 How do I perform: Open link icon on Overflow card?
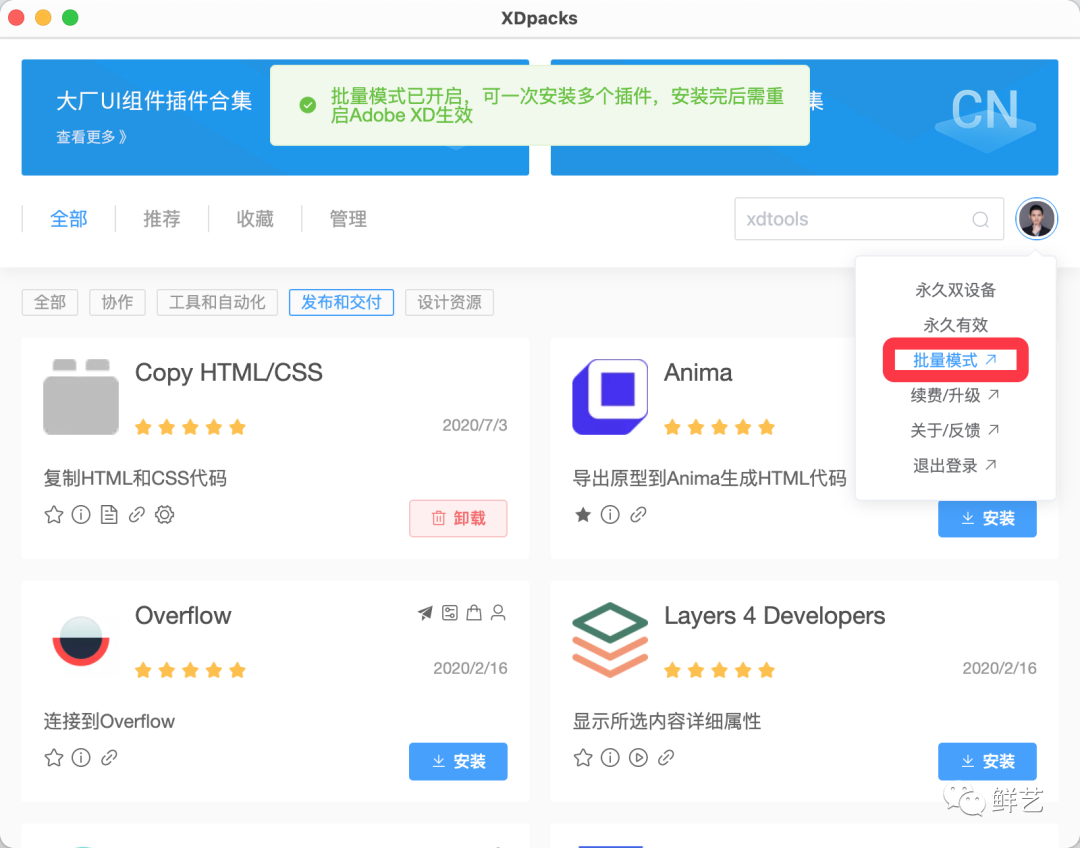click(x=109, y=758)
